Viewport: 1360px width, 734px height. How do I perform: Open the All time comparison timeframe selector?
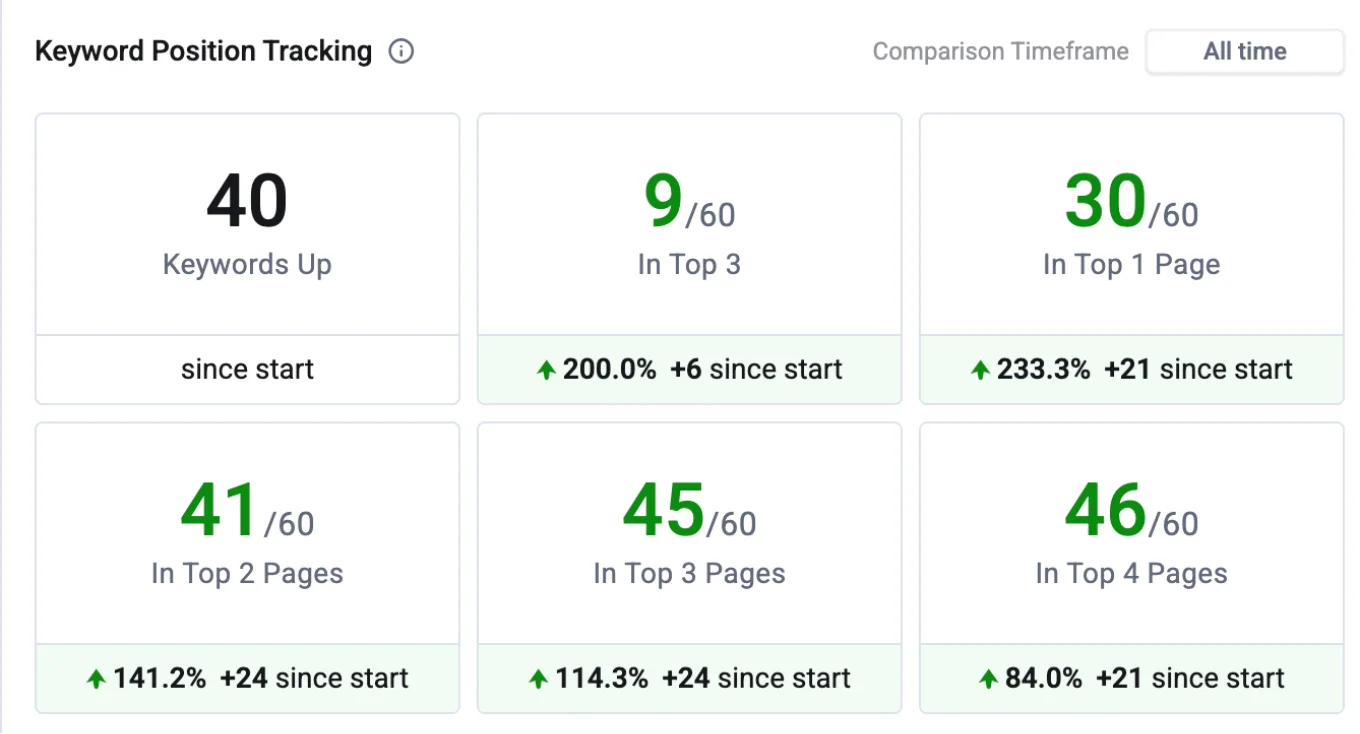click(1244, 51)
